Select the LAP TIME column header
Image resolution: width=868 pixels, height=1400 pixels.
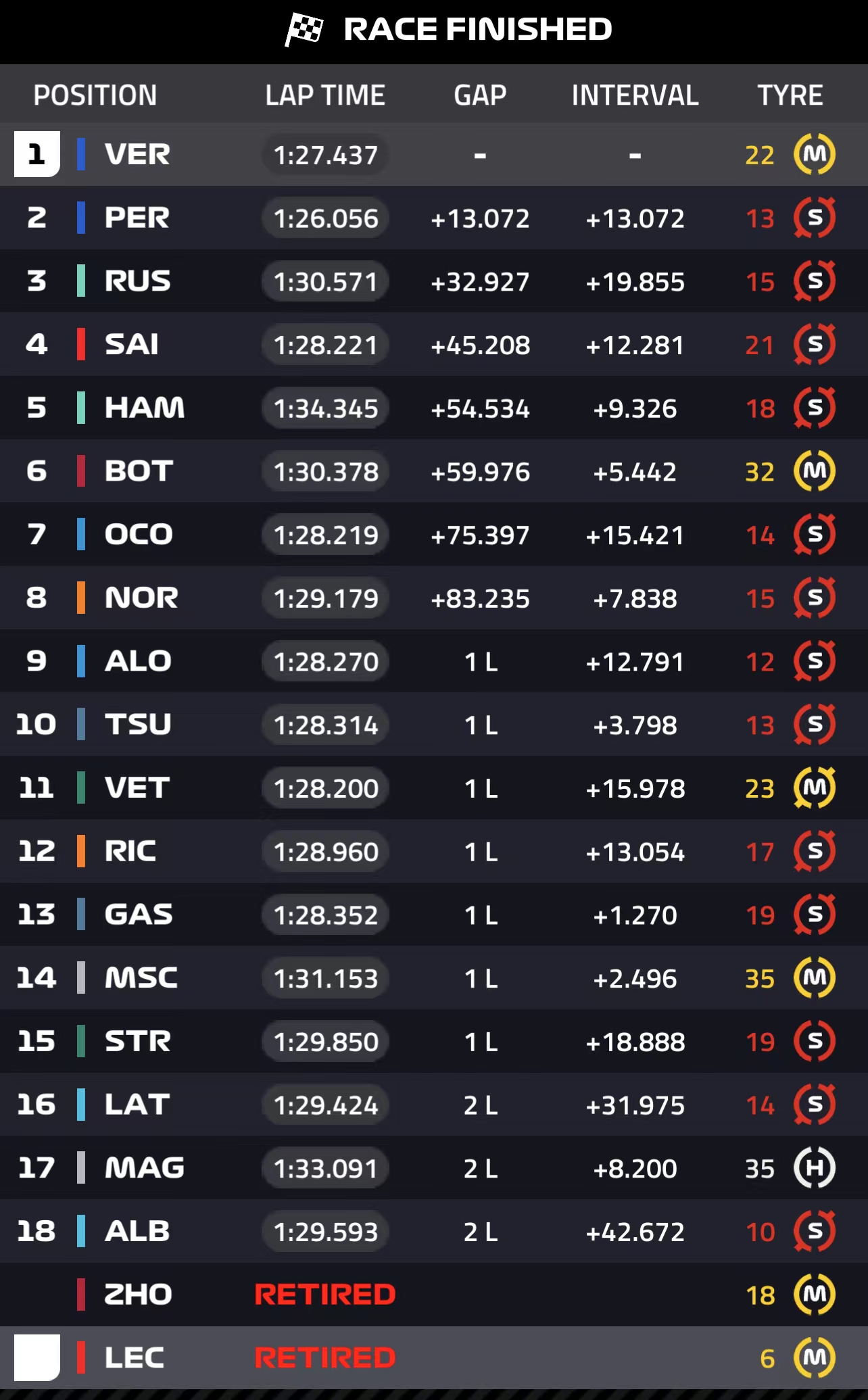coord(325,95)
